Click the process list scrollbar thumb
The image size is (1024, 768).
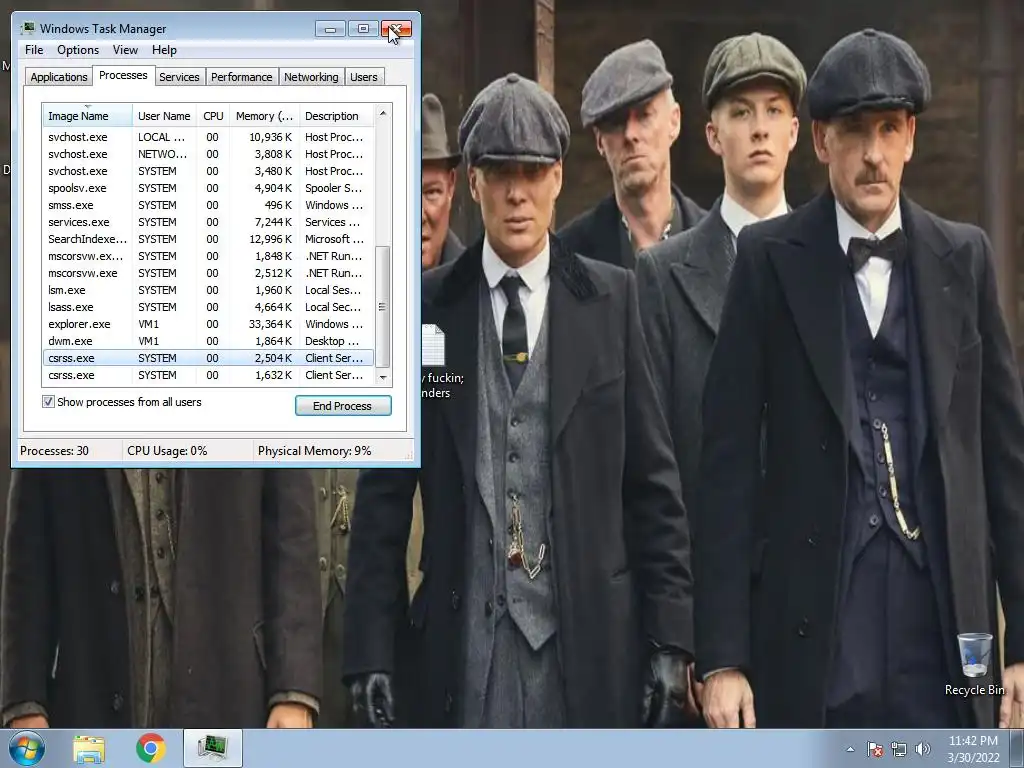pyautogui.click(x=383, y=306)
